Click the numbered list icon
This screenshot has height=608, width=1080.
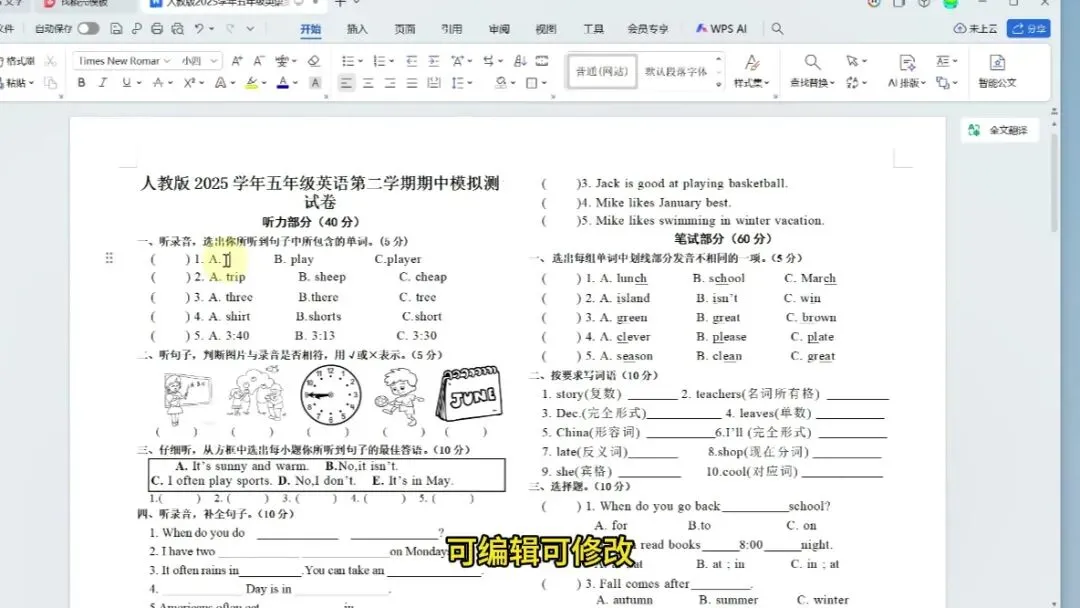[379, 61]
